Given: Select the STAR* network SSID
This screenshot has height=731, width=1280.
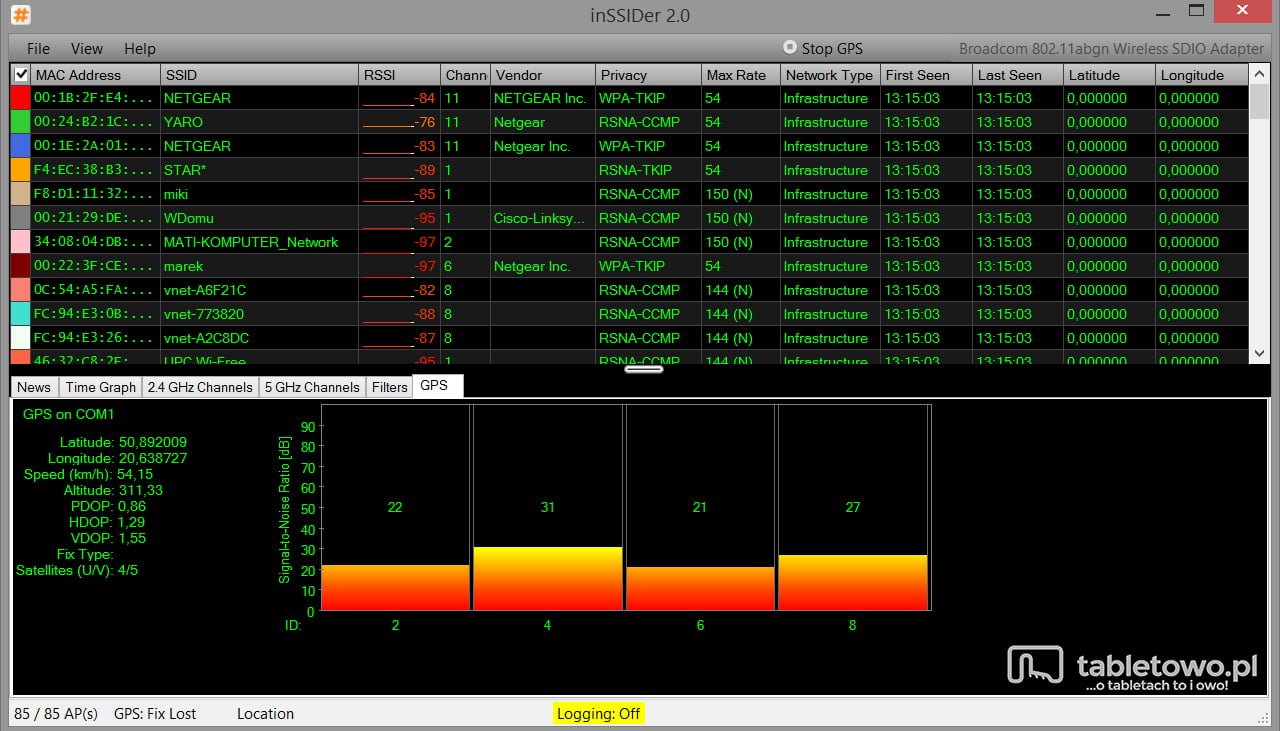Looking at the screenshot, I should tap(185, 170).
